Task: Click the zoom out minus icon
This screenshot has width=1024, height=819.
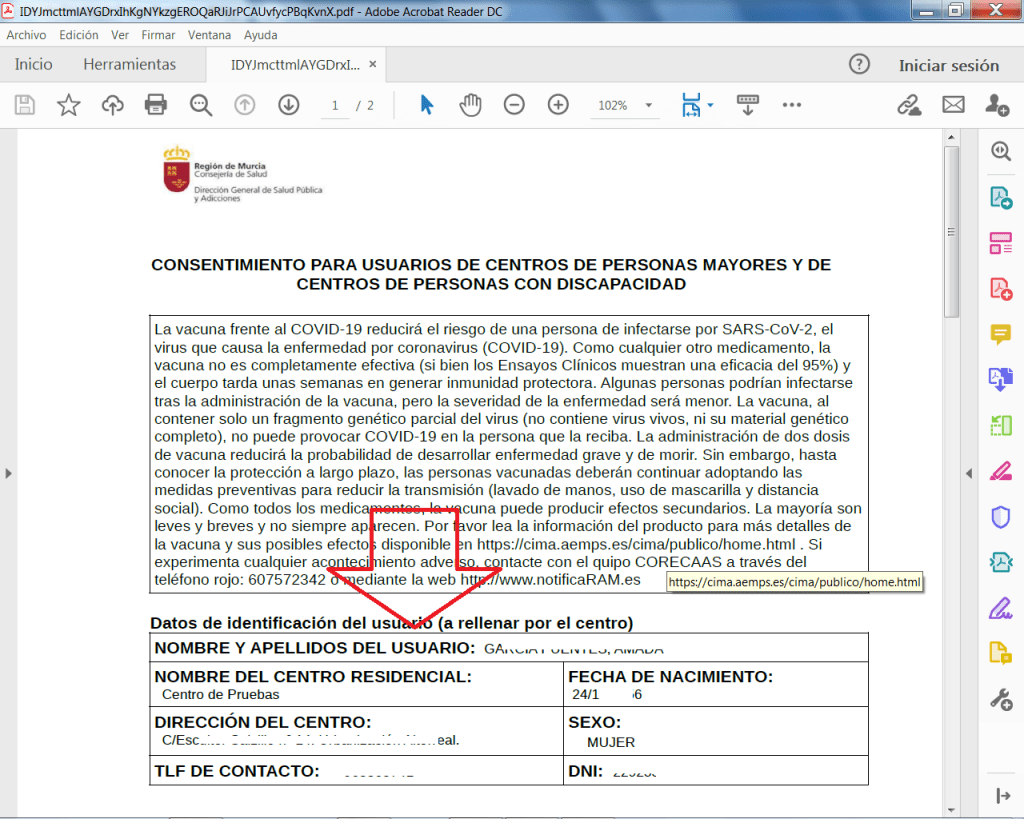Action: click(x=514, y=105)
